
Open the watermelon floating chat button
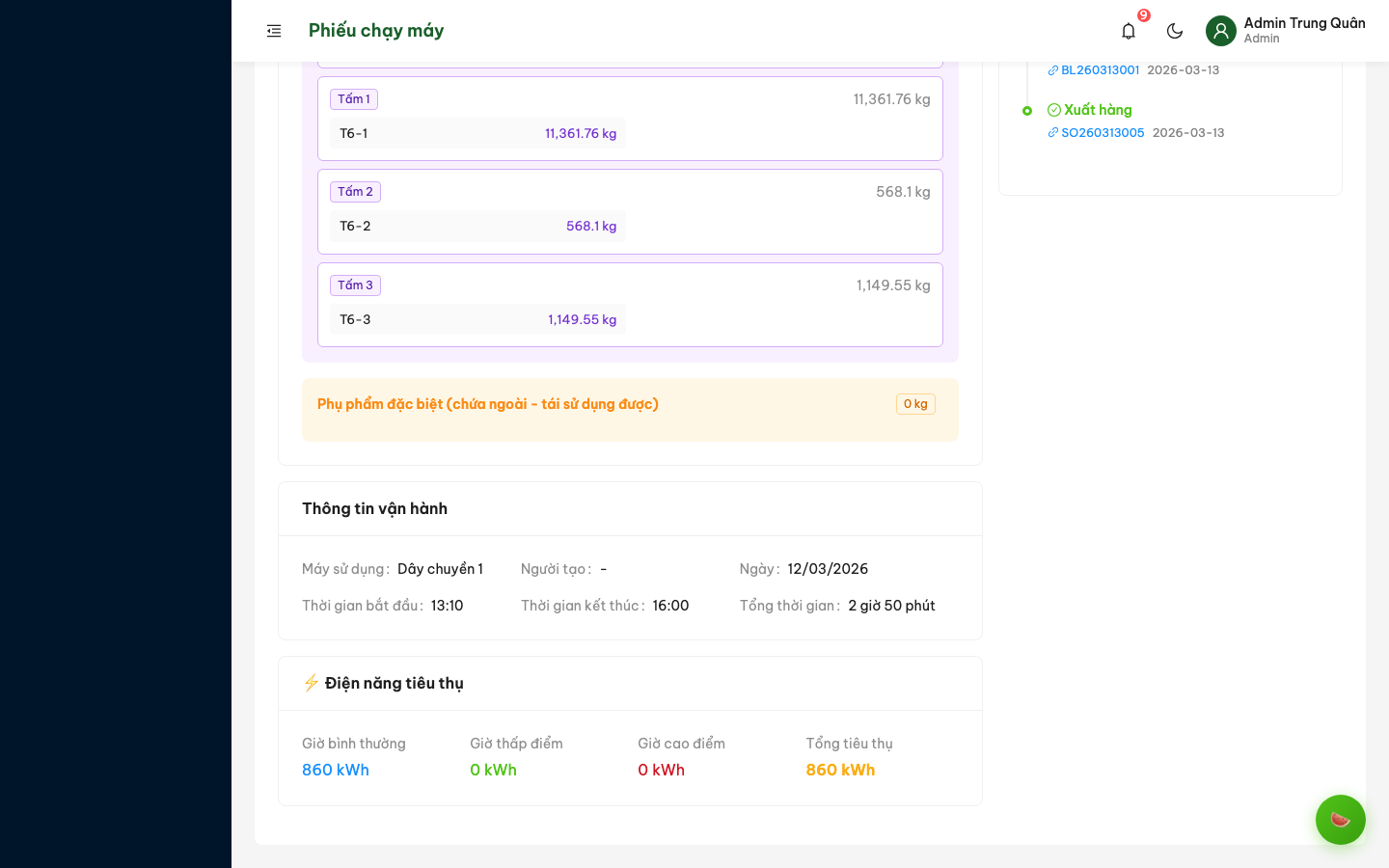click(1340, 820)
